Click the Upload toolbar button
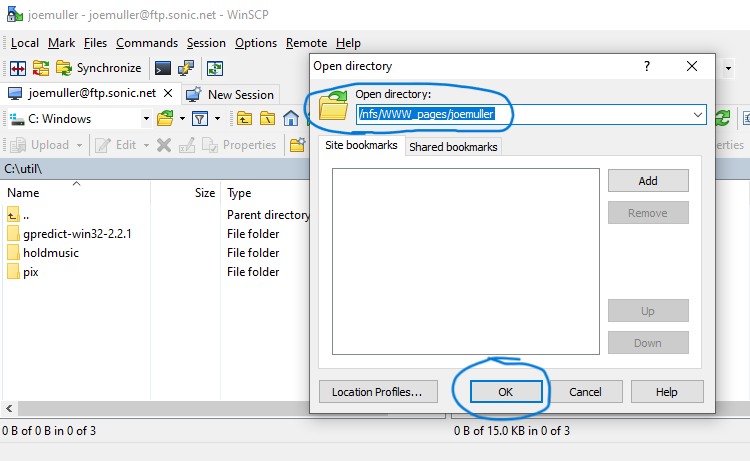 [40, 145]
